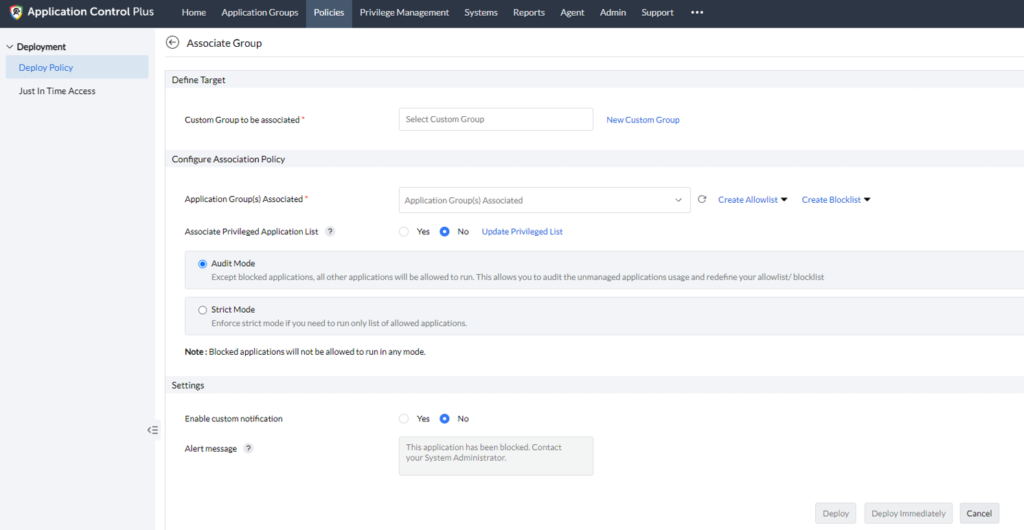Open the Policies tab
This screenshot has height=530, width=1024.
328,12
